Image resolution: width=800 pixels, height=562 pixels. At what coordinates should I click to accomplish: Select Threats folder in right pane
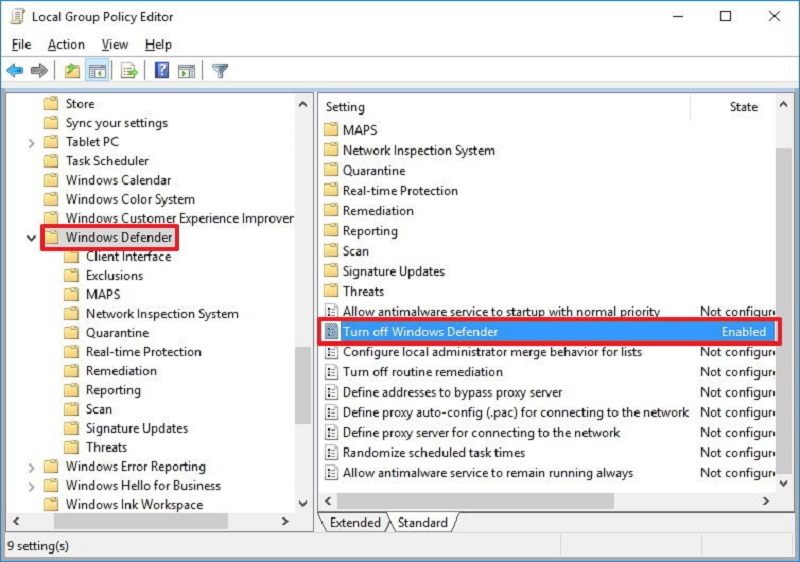coord(363,291)
